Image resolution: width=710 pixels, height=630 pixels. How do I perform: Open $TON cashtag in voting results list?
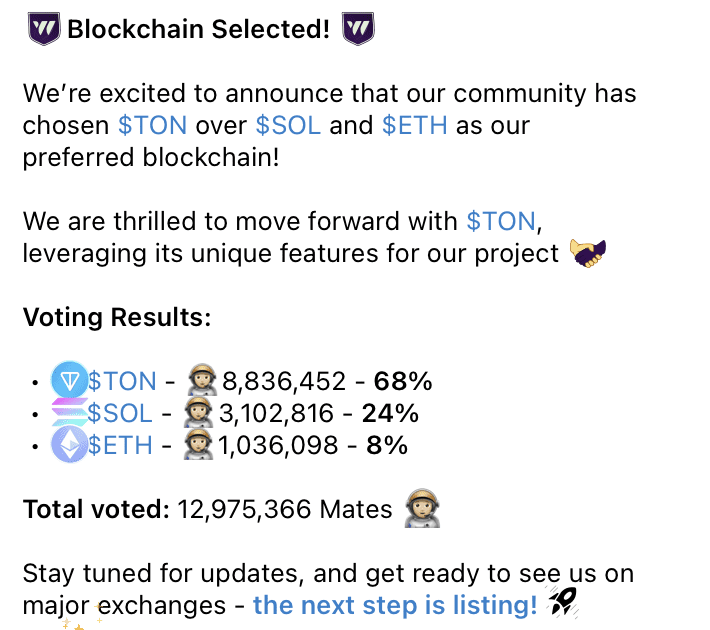click(x=122, y=381)
